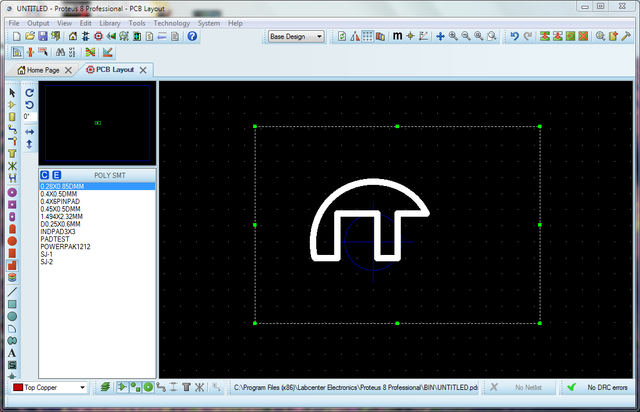Open a project using folder icon
Screen dimensions: 640x412
(x=30, y=36)
